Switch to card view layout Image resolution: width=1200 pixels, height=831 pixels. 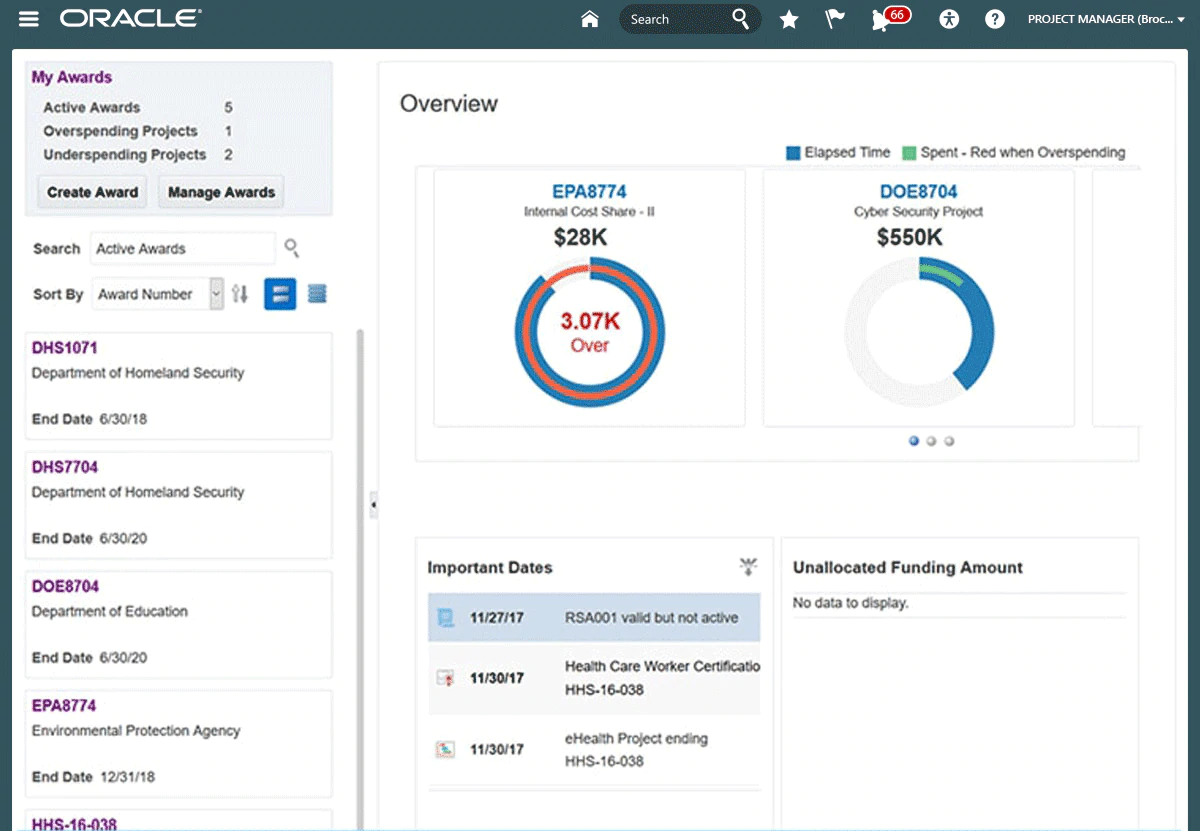coord(280,294)
